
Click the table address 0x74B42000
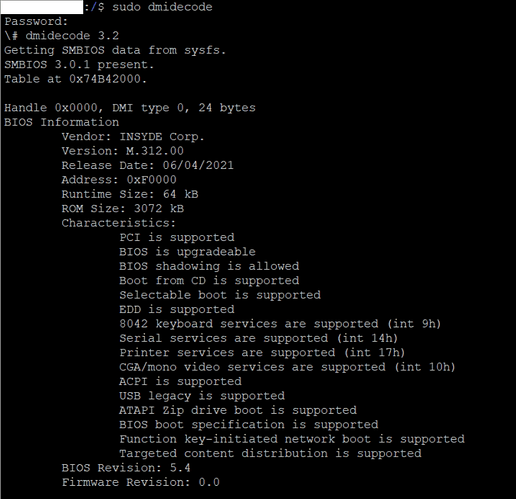coord(108,79)
